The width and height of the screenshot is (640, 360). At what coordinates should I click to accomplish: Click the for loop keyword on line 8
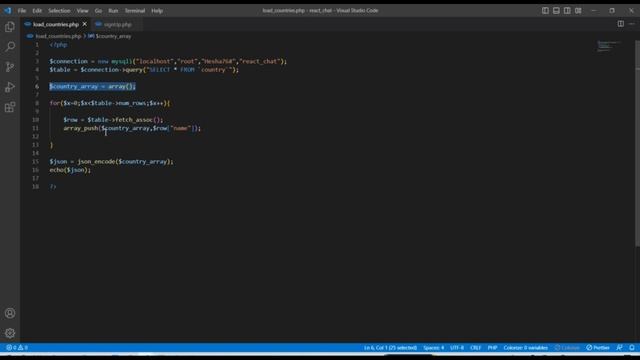55,103
